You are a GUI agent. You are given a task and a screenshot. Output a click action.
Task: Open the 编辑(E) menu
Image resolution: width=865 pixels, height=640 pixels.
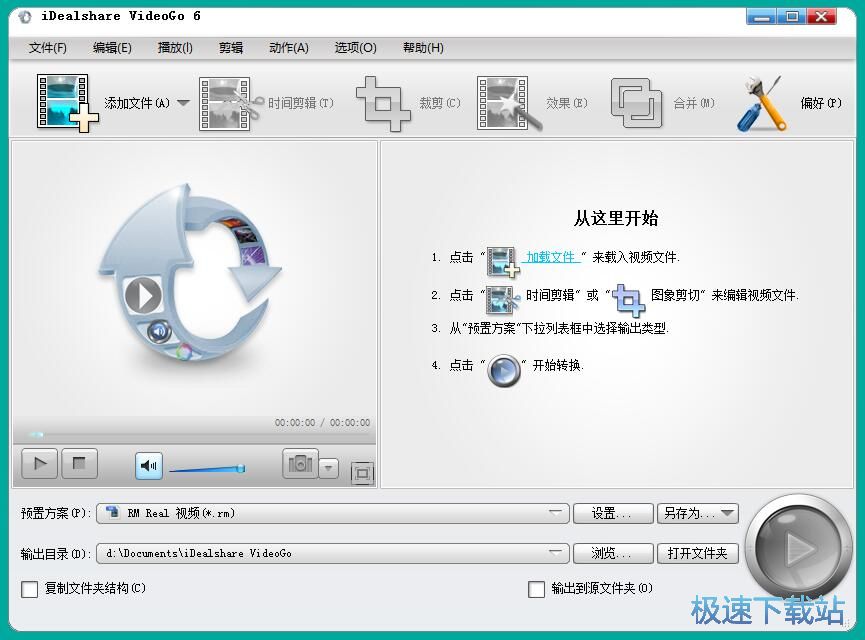112,48
